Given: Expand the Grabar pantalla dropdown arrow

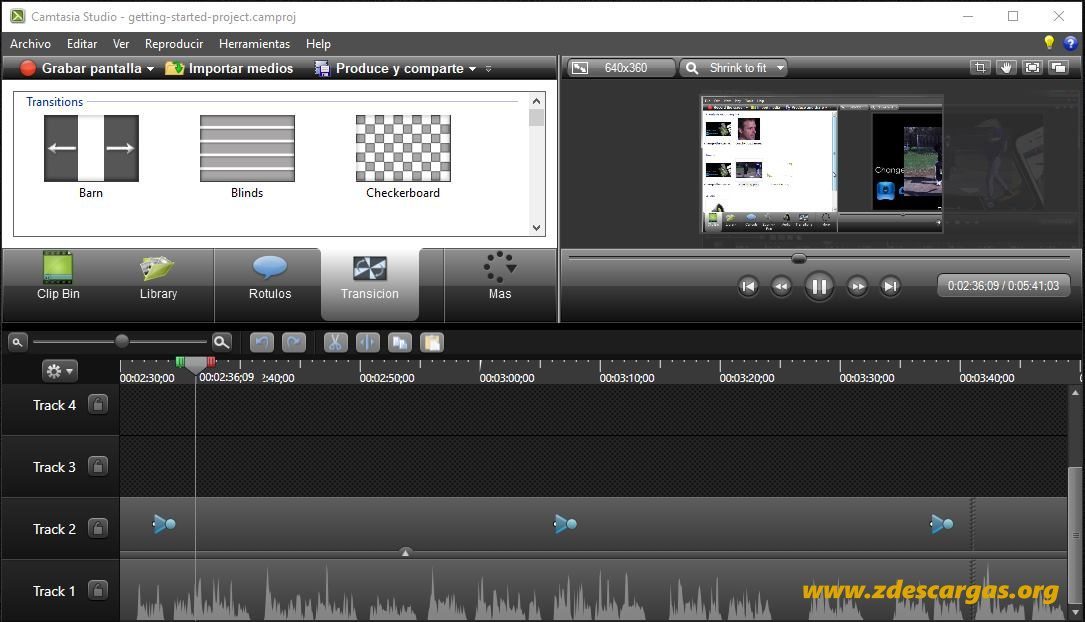Looking at the screenshot, I should (x=150, y=69).
